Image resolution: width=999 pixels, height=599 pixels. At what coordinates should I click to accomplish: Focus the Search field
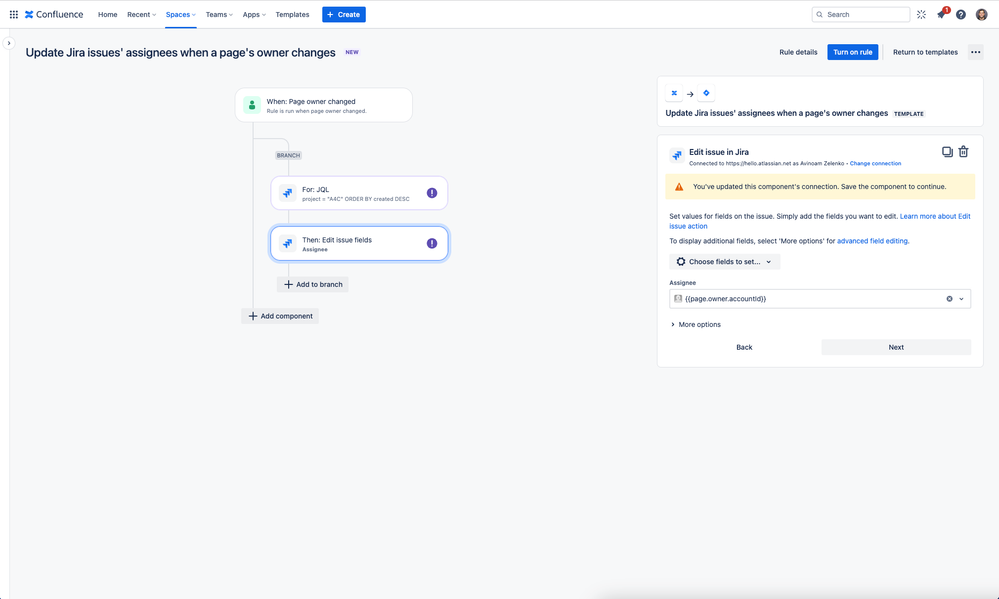click(x=861, y=15)
